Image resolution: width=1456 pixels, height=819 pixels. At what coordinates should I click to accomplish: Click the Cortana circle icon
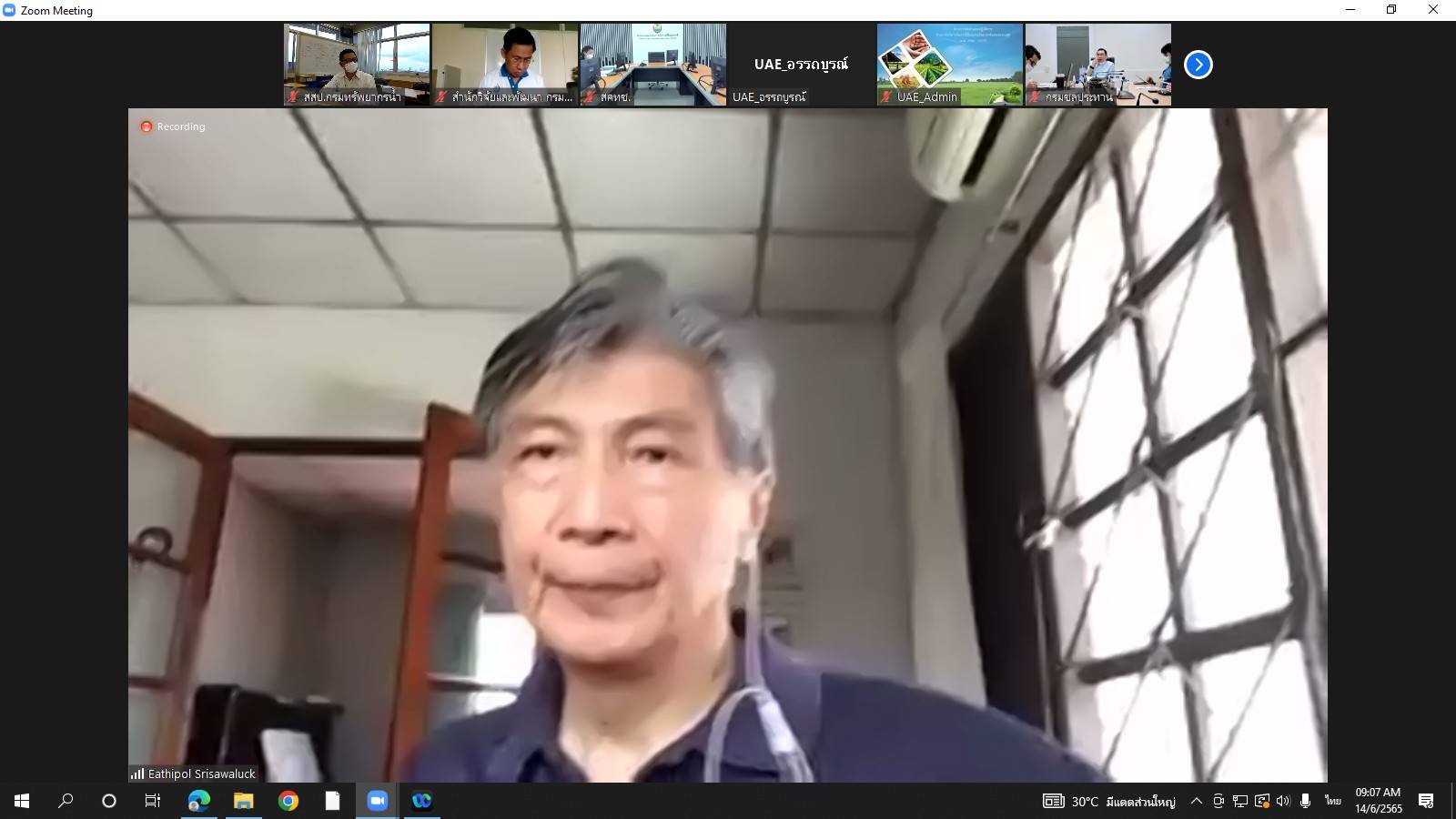point(109,801)
